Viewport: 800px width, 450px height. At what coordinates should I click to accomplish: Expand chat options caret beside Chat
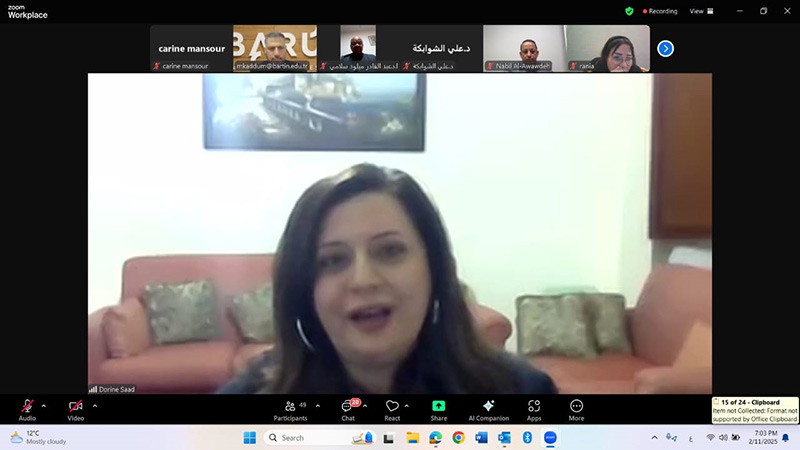click(365, 406)
